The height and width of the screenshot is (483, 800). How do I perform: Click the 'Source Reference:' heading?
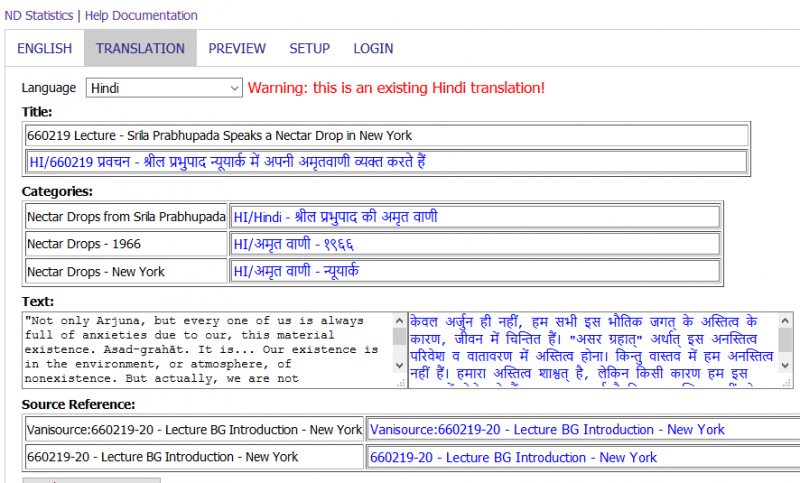pos(78,404)
